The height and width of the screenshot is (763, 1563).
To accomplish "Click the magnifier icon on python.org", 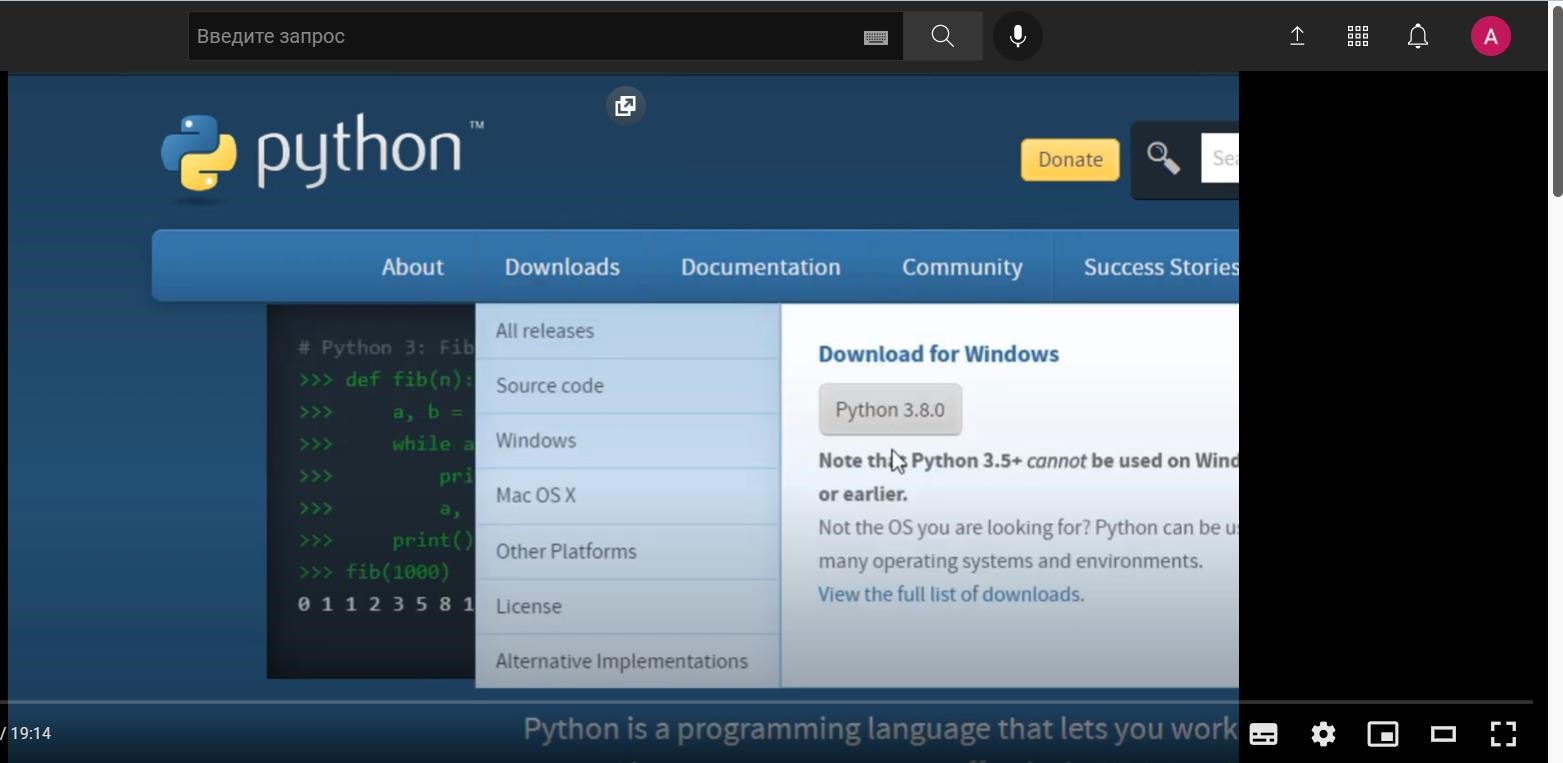I will click(1163, 158).
